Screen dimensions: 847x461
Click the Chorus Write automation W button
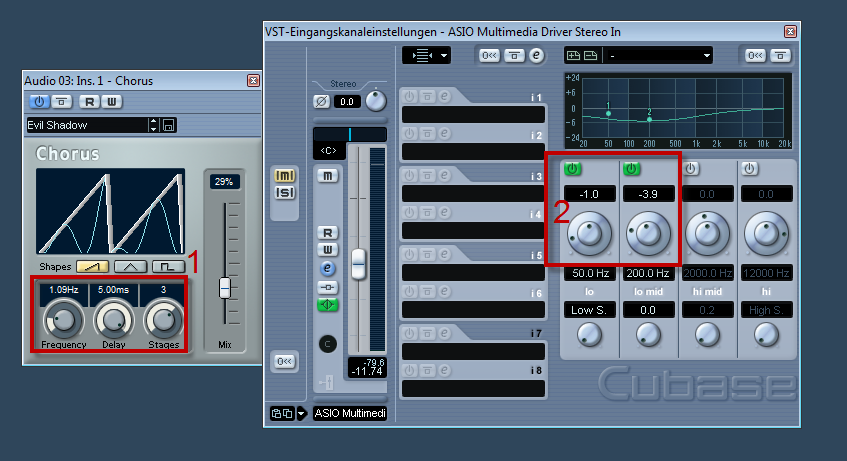[x=111, y=101]
